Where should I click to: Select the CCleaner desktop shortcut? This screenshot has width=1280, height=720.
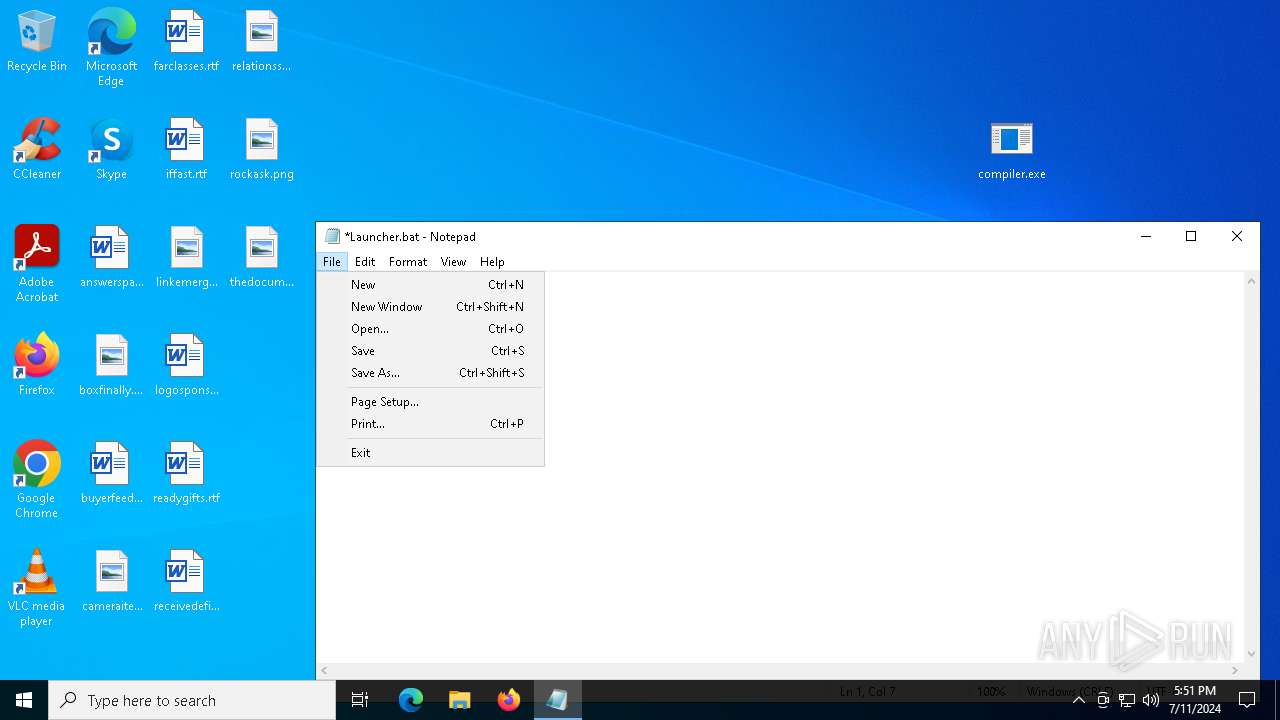click(37, 150)
